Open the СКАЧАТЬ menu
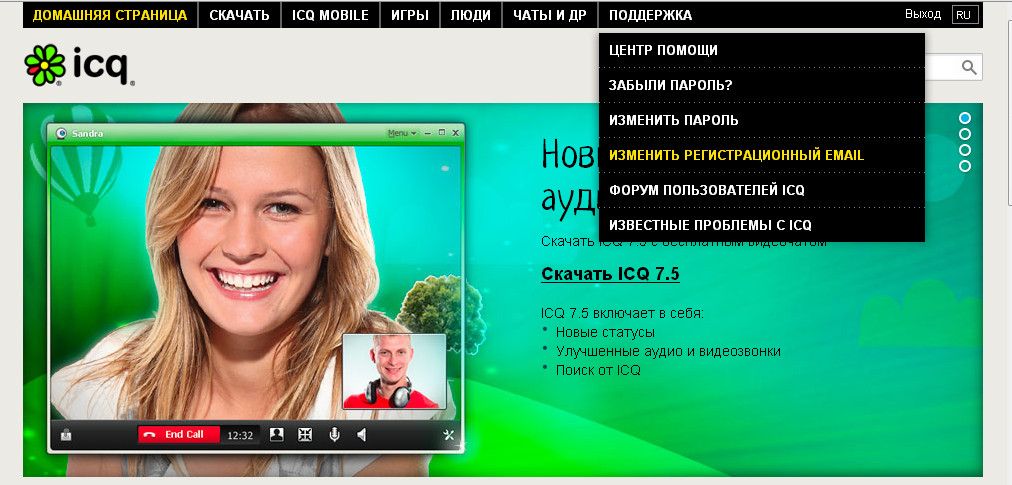Viewport: 1012px width, 485px height. [x=239, y=15]
